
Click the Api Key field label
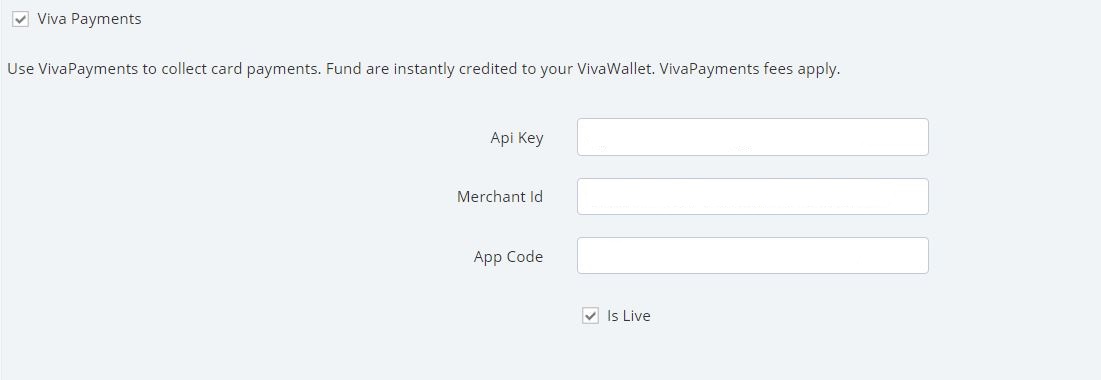[x=517, y=138]
